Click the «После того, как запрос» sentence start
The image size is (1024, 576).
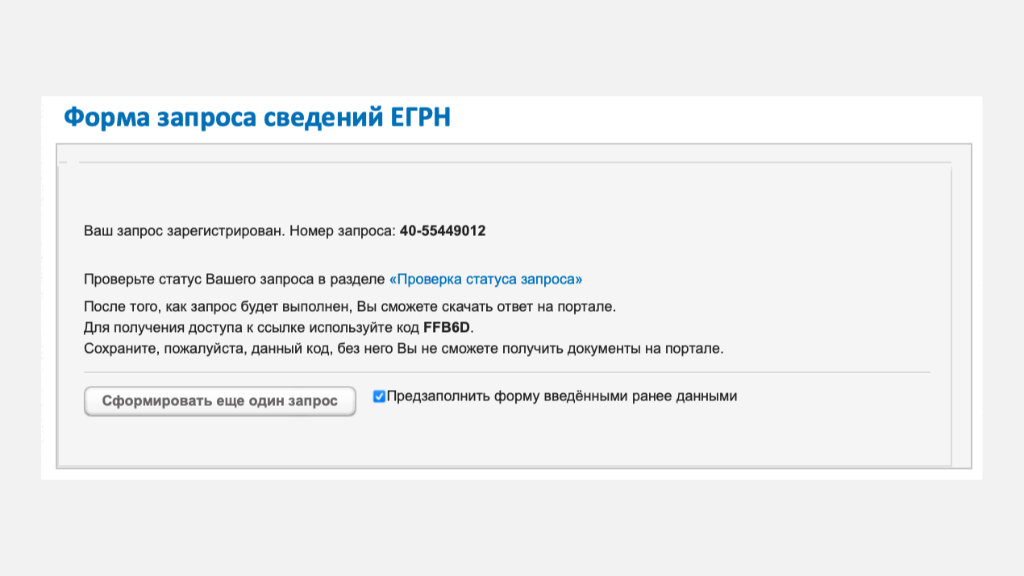click(x=150, y=306)
